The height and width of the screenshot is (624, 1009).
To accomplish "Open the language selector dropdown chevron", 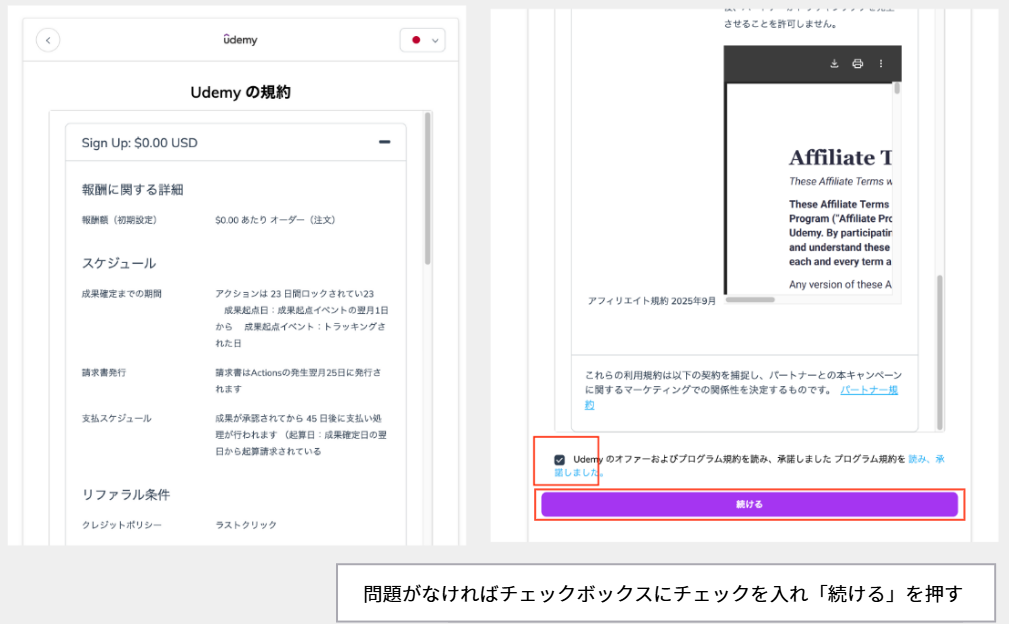I will 435,41.
